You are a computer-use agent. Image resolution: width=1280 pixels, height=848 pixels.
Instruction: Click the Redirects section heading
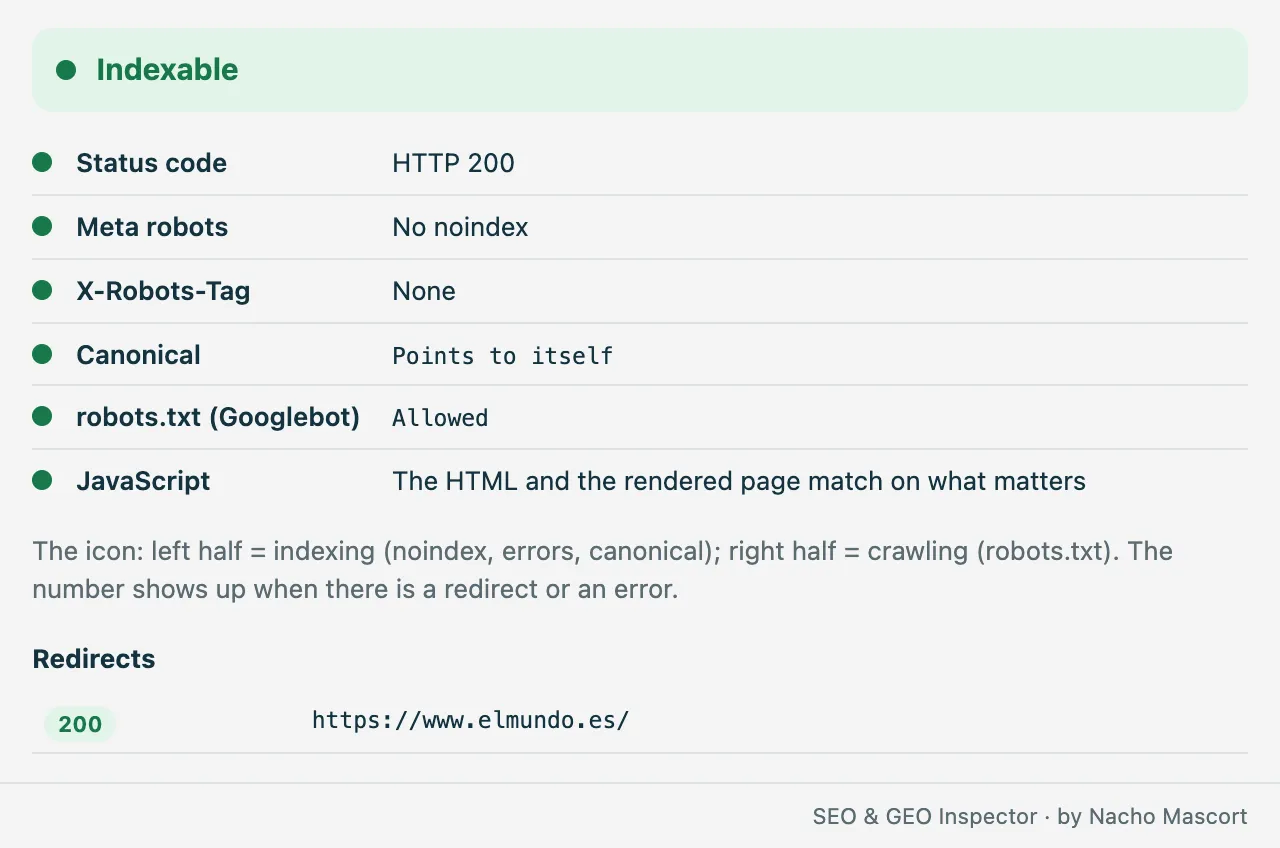pos(94,659)
